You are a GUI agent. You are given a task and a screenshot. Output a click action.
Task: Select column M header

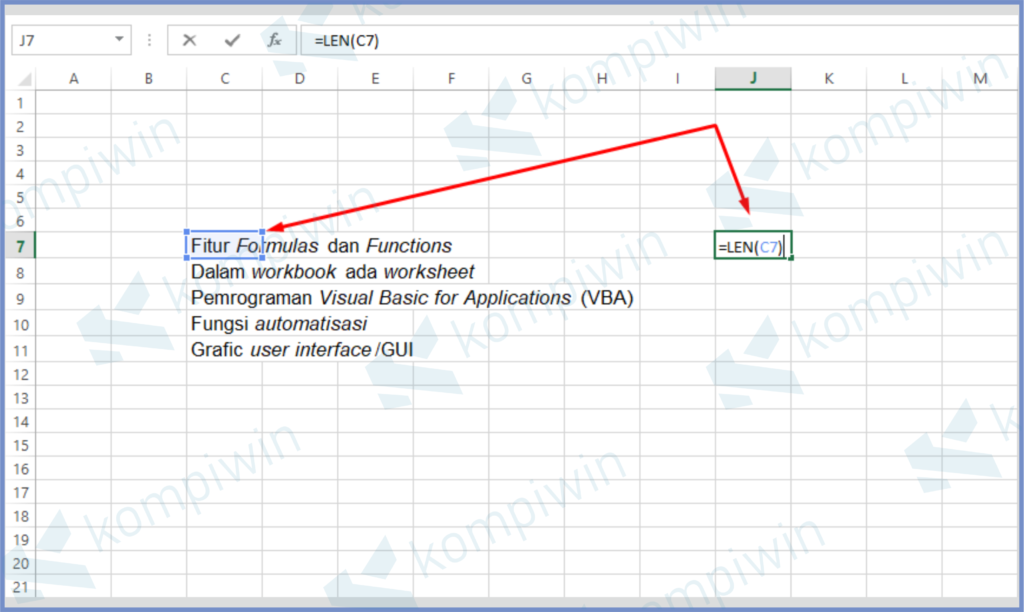pyautogui.click(x=979, y=79)
